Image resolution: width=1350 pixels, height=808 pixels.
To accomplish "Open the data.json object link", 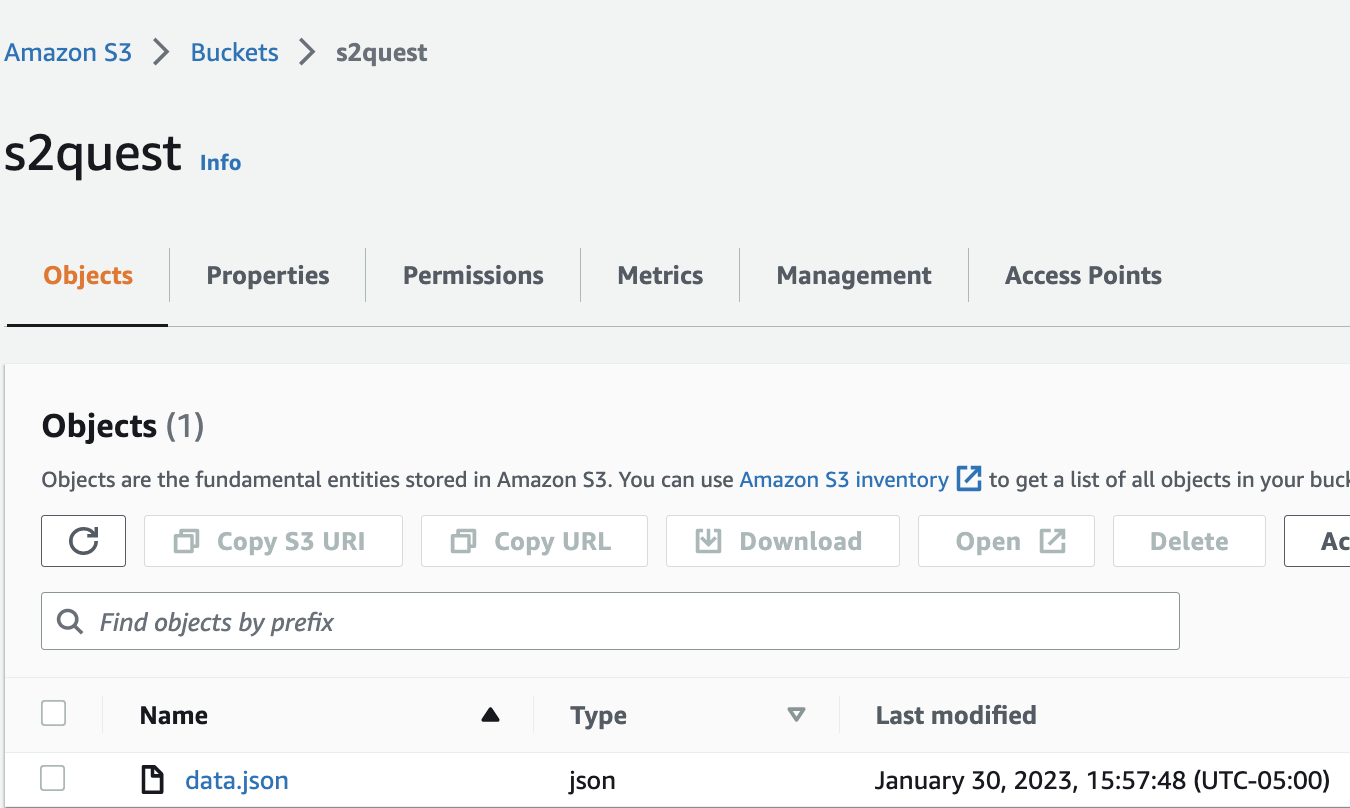I will (237, 780).
